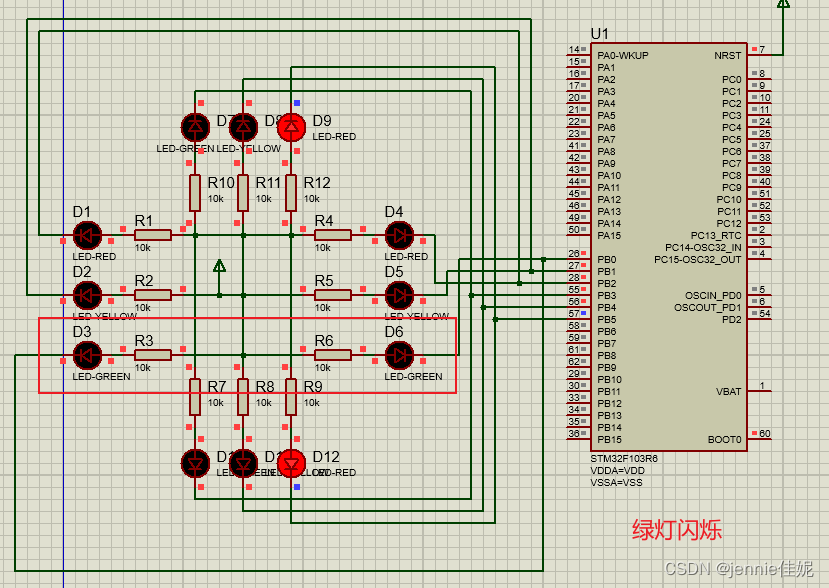The width and height of the screenshot is (829, 588).
Task: Select the dark LED directly below resistor R7
Action: point(195,464)
